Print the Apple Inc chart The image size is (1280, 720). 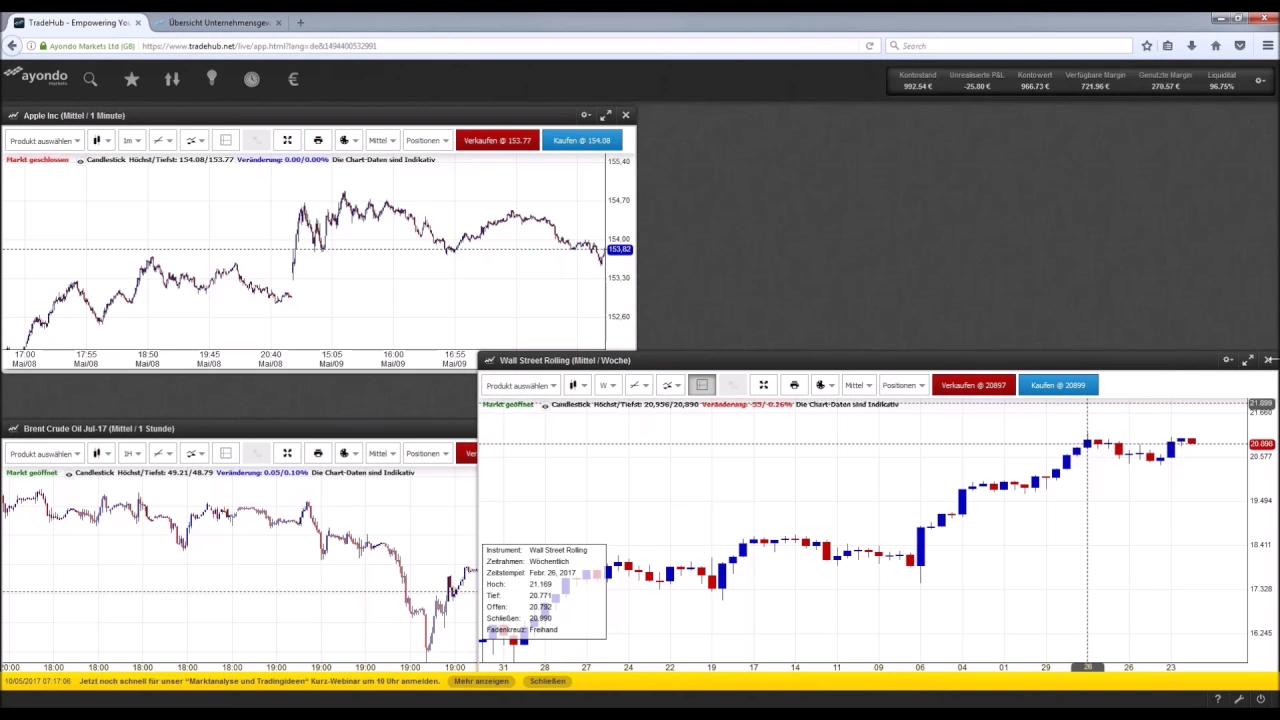(x=318, y=140)
